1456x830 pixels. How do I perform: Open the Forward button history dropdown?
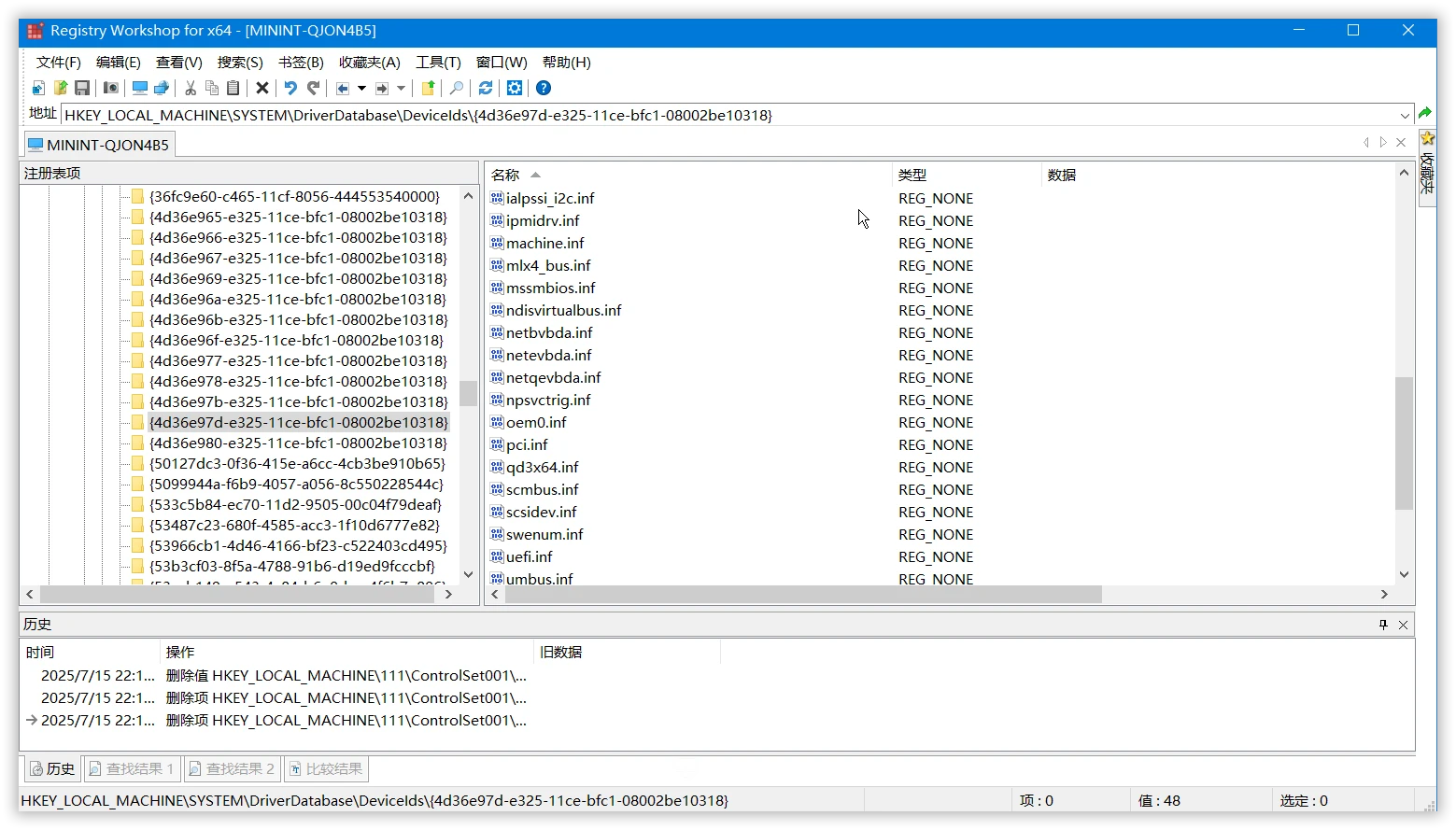[402, 88]
